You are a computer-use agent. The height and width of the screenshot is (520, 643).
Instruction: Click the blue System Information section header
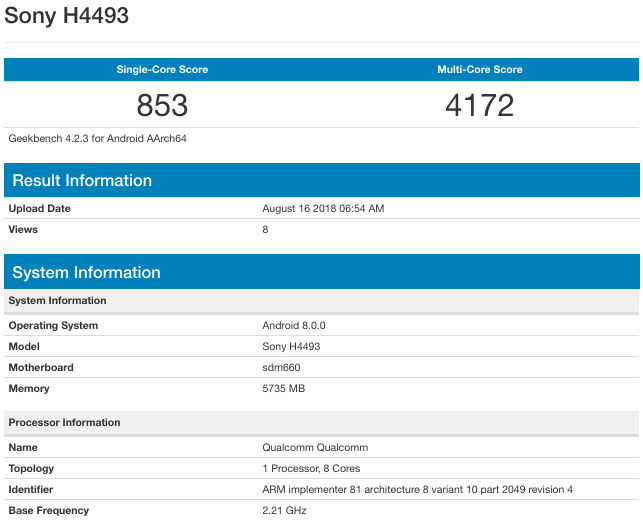tap(322, 272)
